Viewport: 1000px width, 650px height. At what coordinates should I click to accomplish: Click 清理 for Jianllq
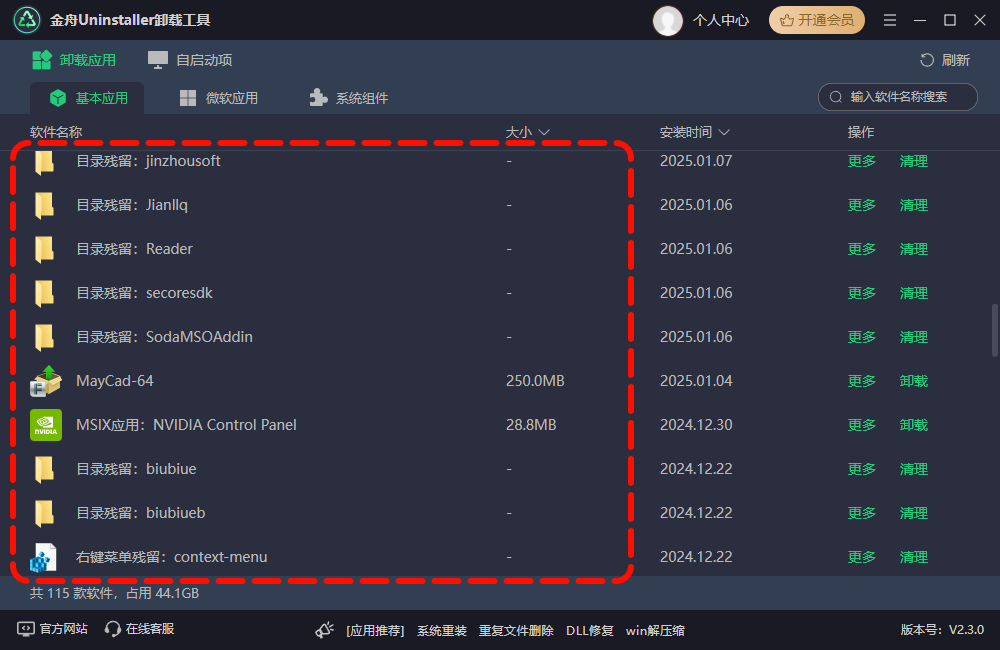click(914, 205)
